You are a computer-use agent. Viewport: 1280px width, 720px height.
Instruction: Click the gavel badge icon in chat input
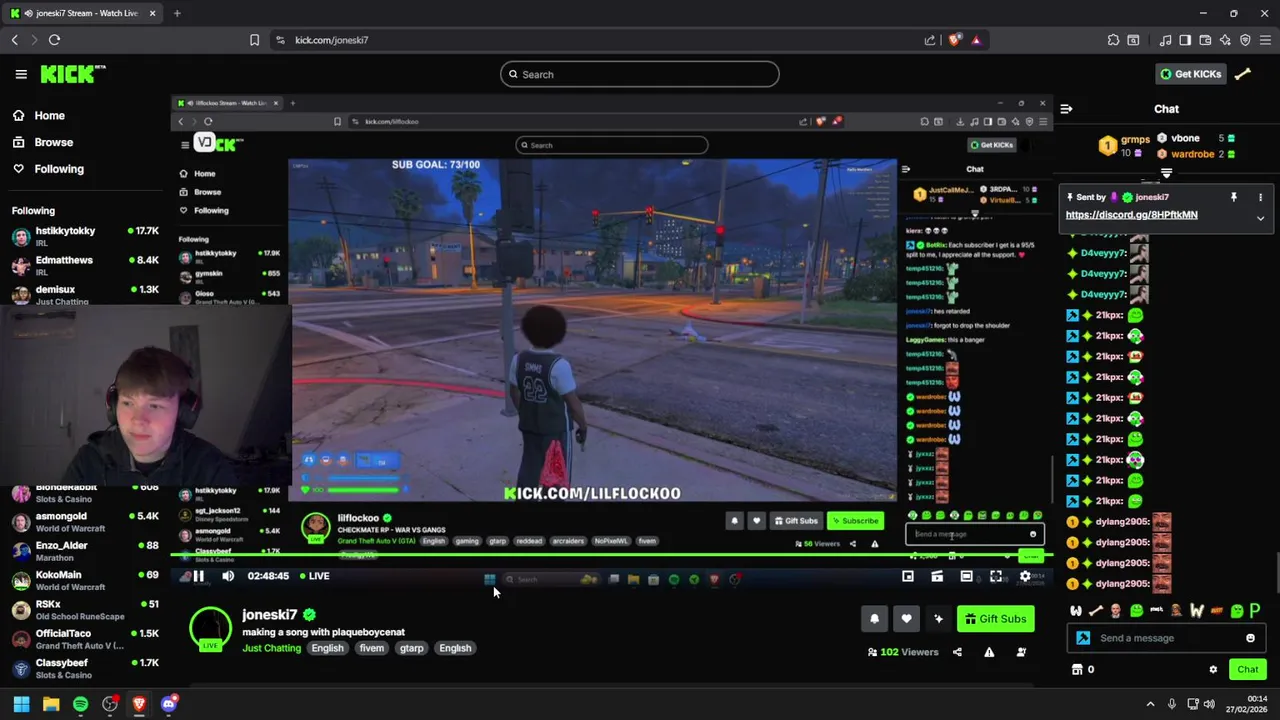click(x=1083, y=638)
